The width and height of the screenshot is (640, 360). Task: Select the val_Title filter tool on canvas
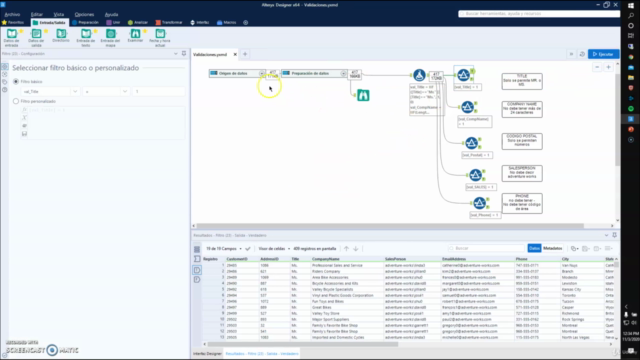(x=463, y=75)
